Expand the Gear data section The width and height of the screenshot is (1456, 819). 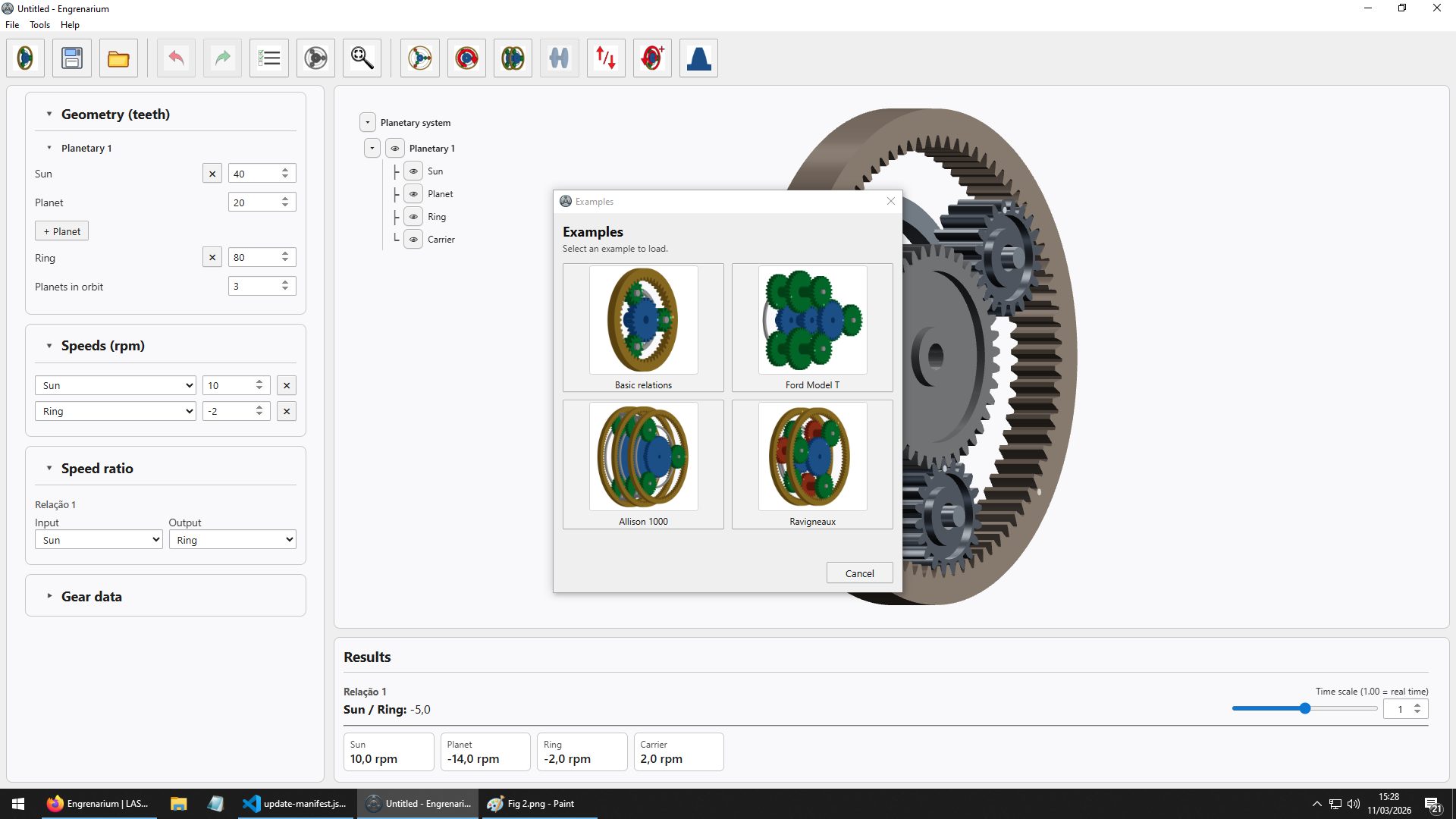49,596
